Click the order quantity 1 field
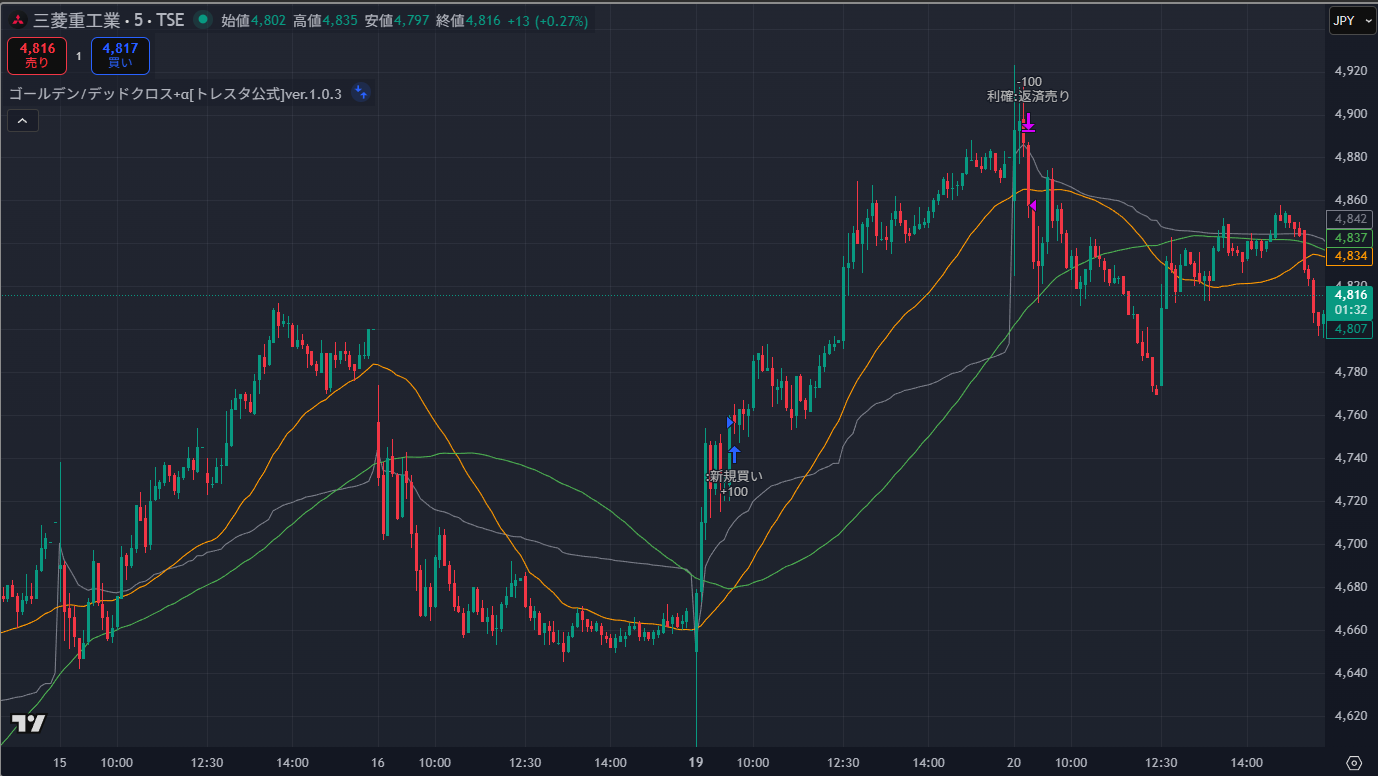1378x776 pixels. (x=78, y=56)
